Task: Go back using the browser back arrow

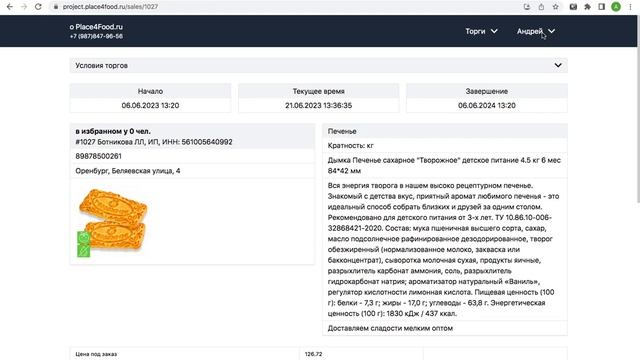Action: coord(10,7)
